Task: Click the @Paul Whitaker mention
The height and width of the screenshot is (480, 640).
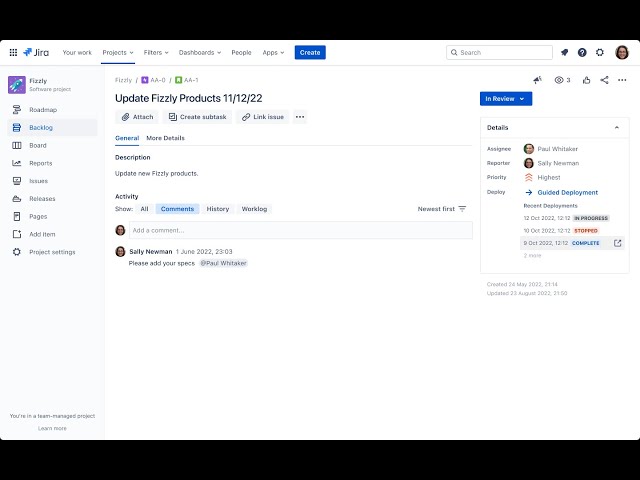Action: click(x=223, y=263)
